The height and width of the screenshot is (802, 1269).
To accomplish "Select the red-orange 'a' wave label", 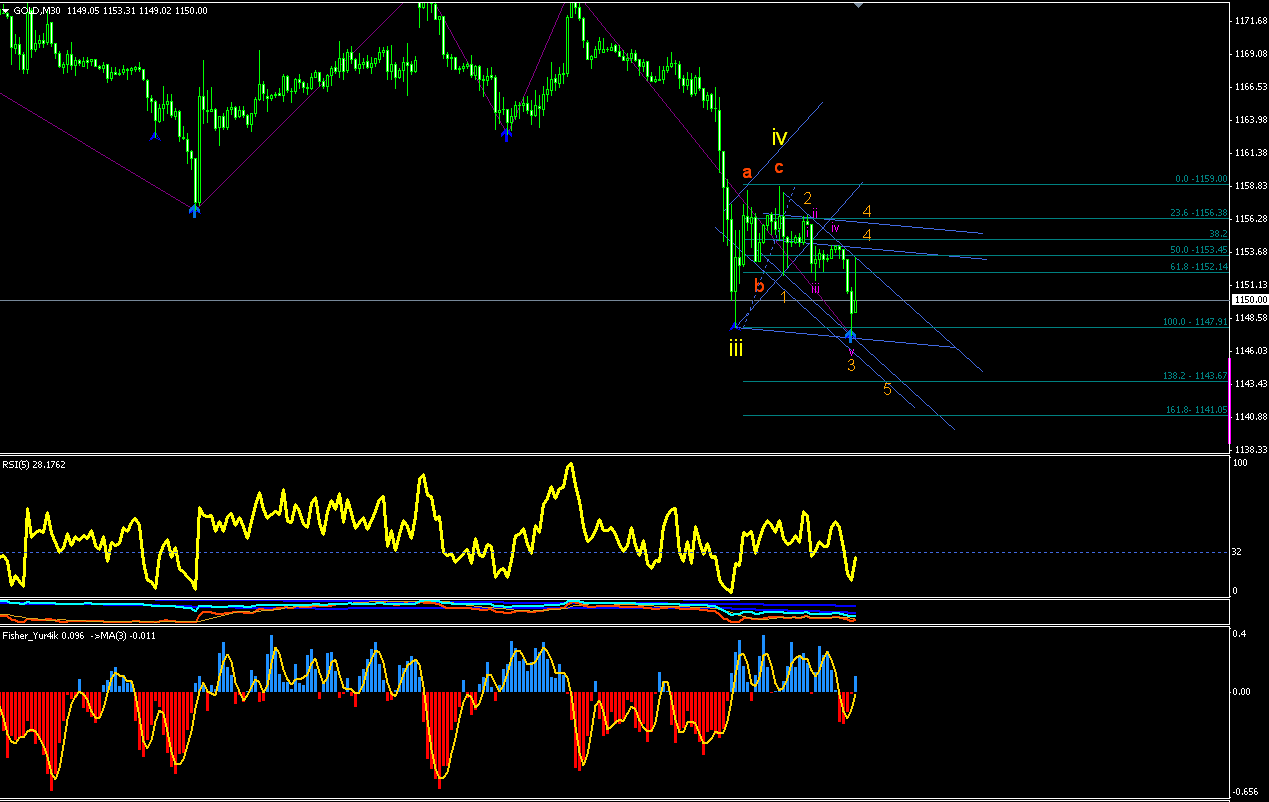I will [x=746, y=173].
